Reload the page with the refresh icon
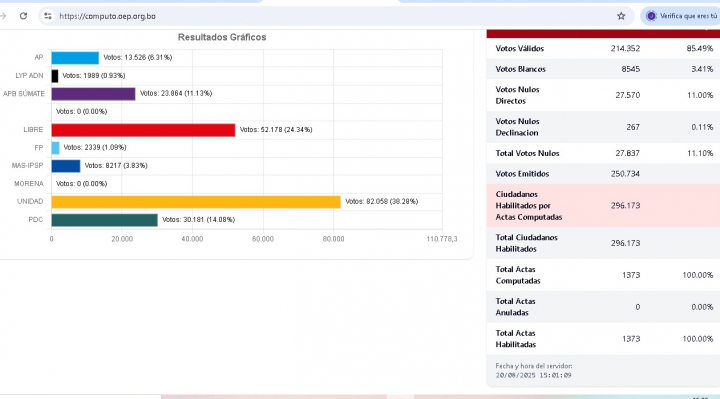Viewport: 720px width, 399px height. (23, 16)
